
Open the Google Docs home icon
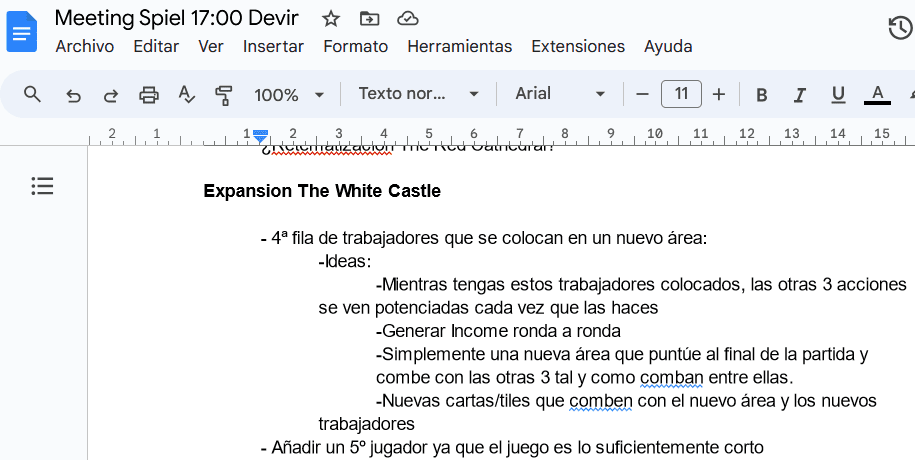22,32
